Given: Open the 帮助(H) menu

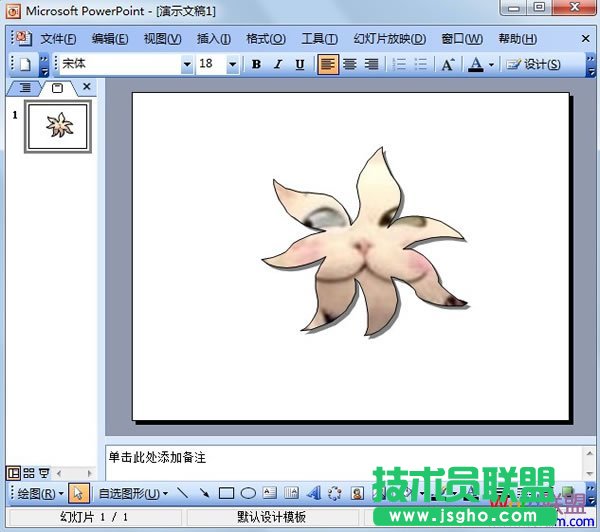Looking at the screenshot, I should point(517,39).
